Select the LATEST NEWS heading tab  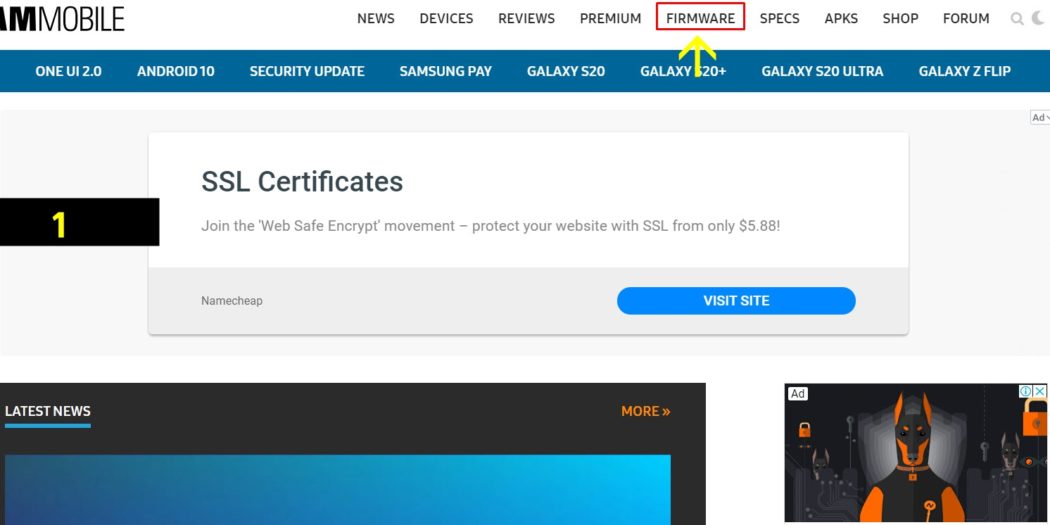48,411
